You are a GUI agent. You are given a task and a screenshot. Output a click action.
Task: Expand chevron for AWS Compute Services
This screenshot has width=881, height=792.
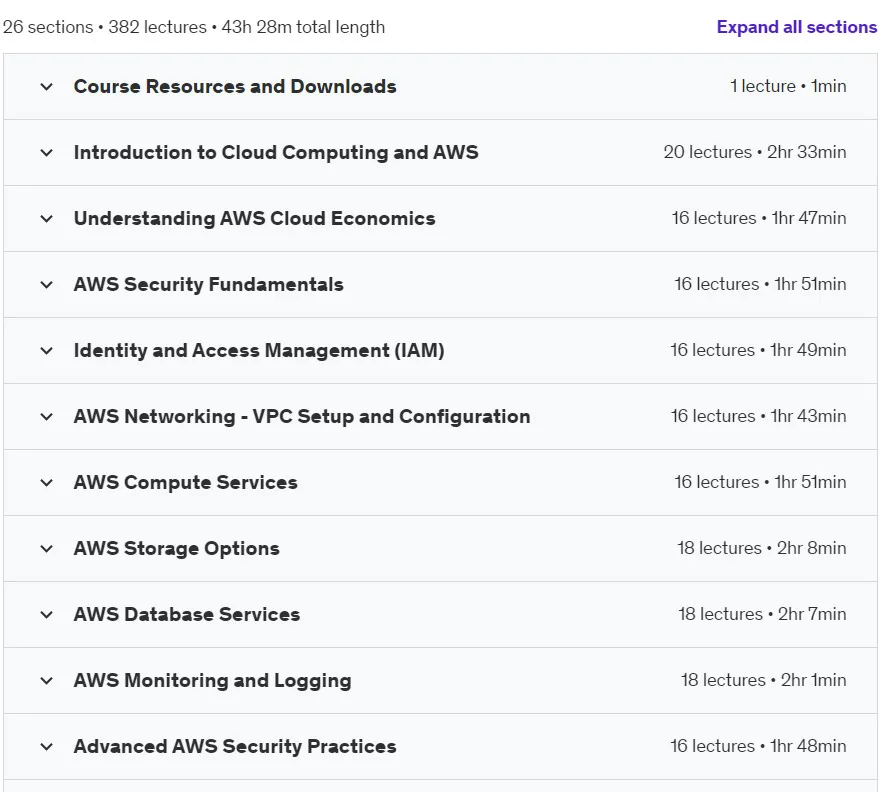coord(47,483)
